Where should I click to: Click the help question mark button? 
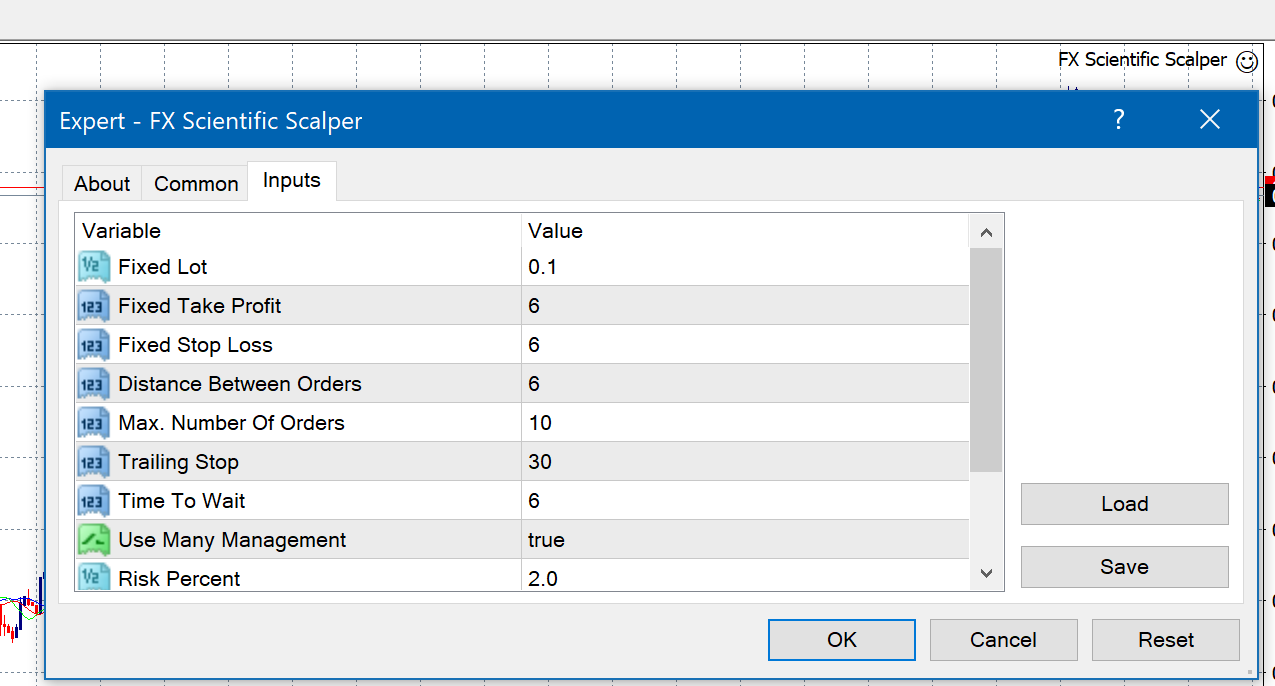click(x=1119, y=120)
